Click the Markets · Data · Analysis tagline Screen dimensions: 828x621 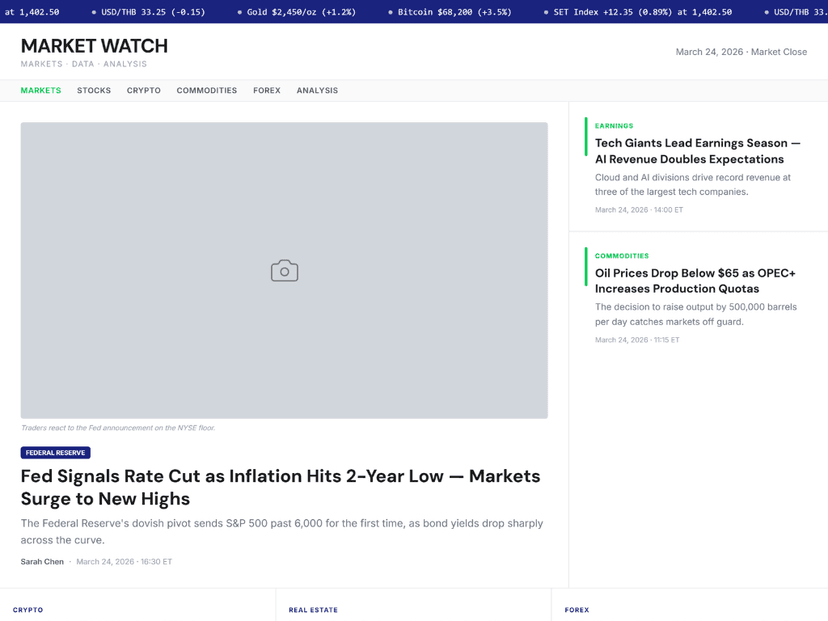84,64
